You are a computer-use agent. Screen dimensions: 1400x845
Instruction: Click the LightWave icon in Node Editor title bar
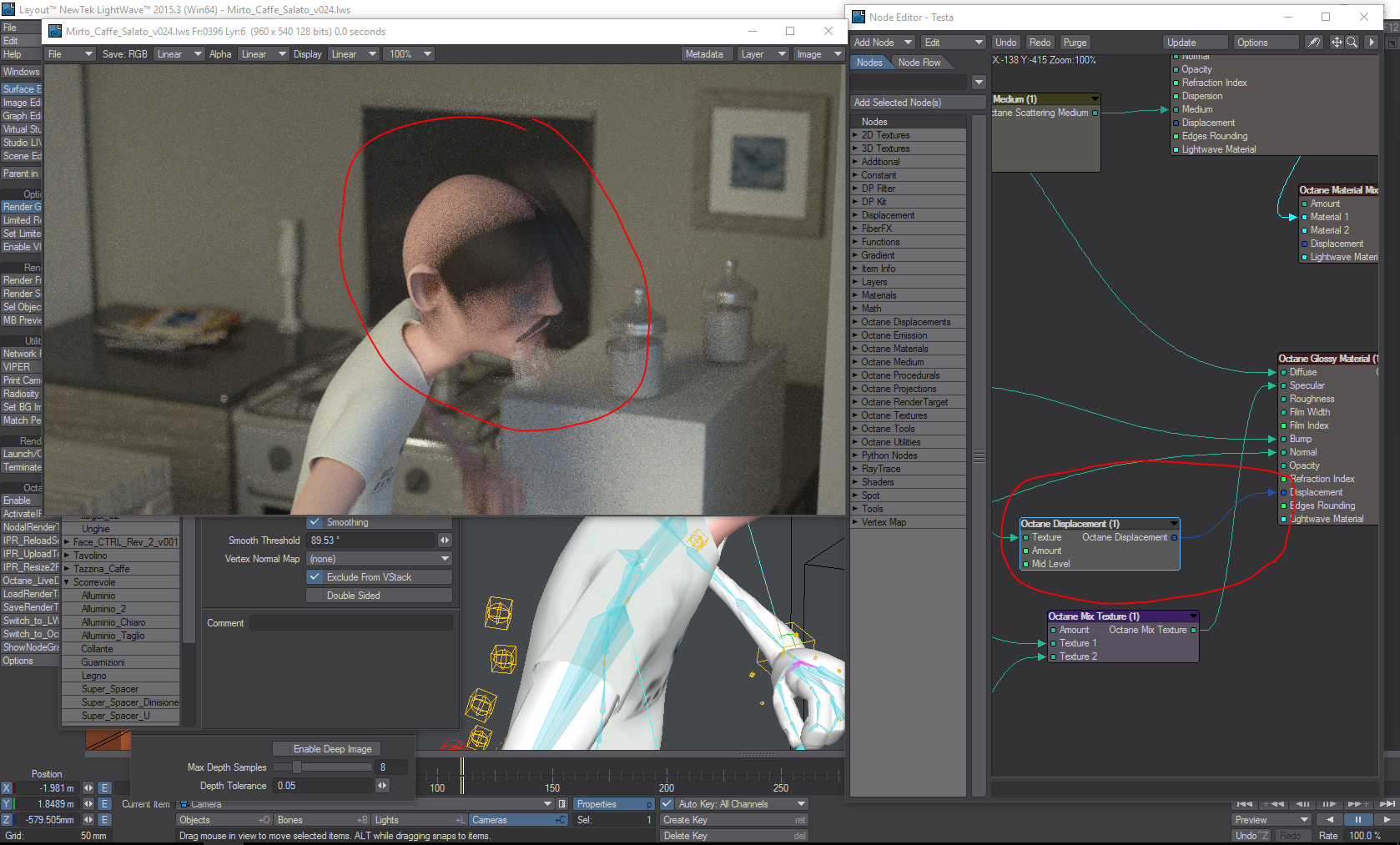[859, 17]
